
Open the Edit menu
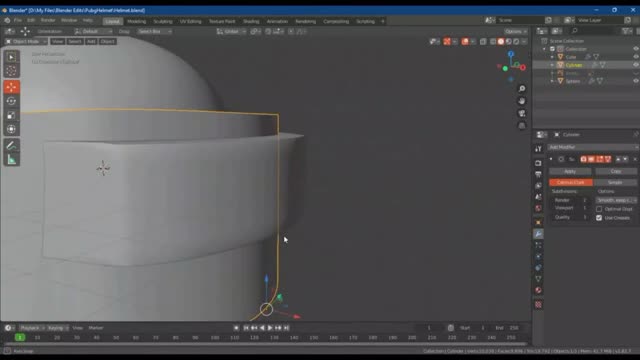click(x=31, y=20)
